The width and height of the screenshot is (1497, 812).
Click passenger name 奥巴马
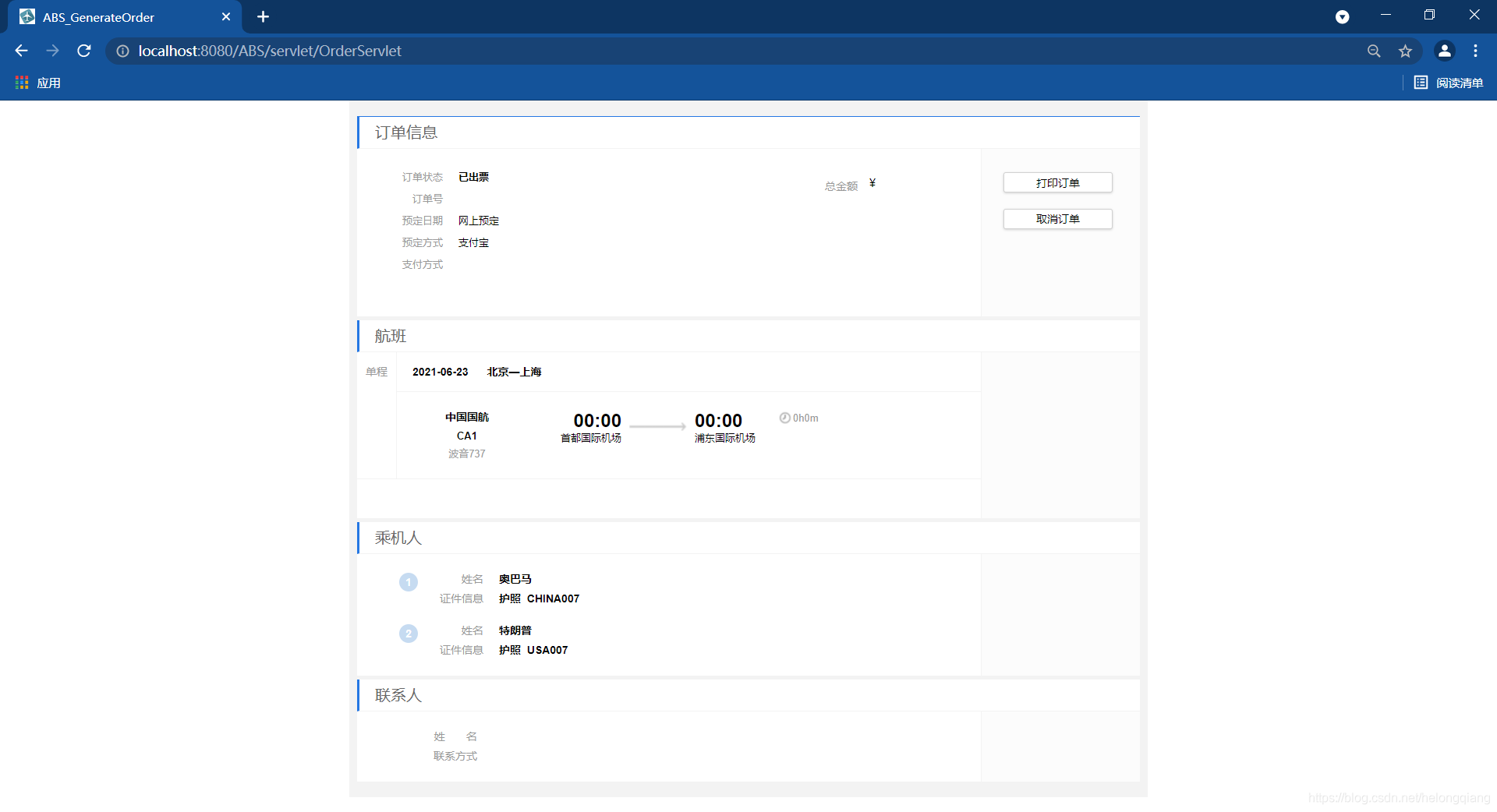tap(515, 579)
